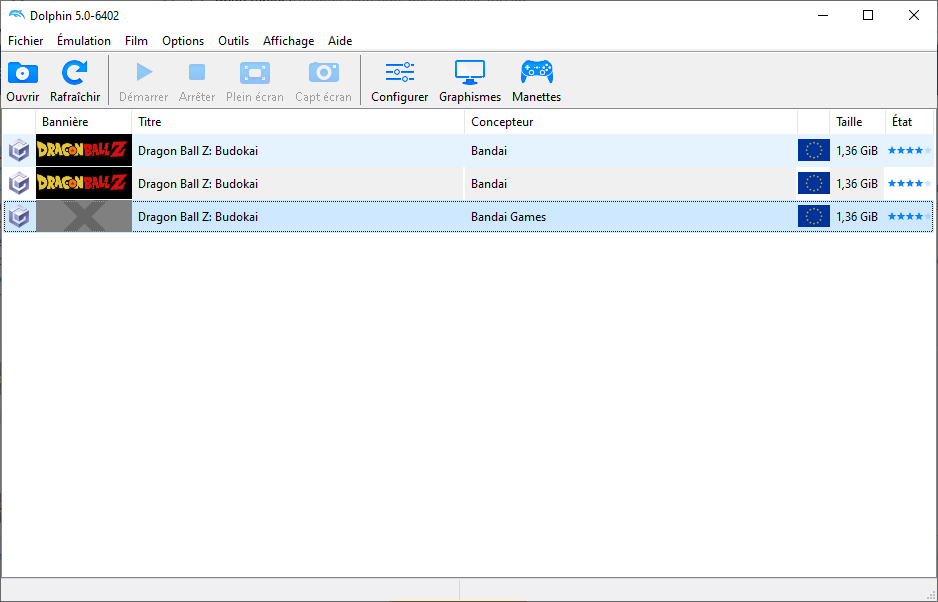The height and width of the screenshot is (602, 938).
Task: Open Manettes controller icon
Action: [x=537, y=72]
